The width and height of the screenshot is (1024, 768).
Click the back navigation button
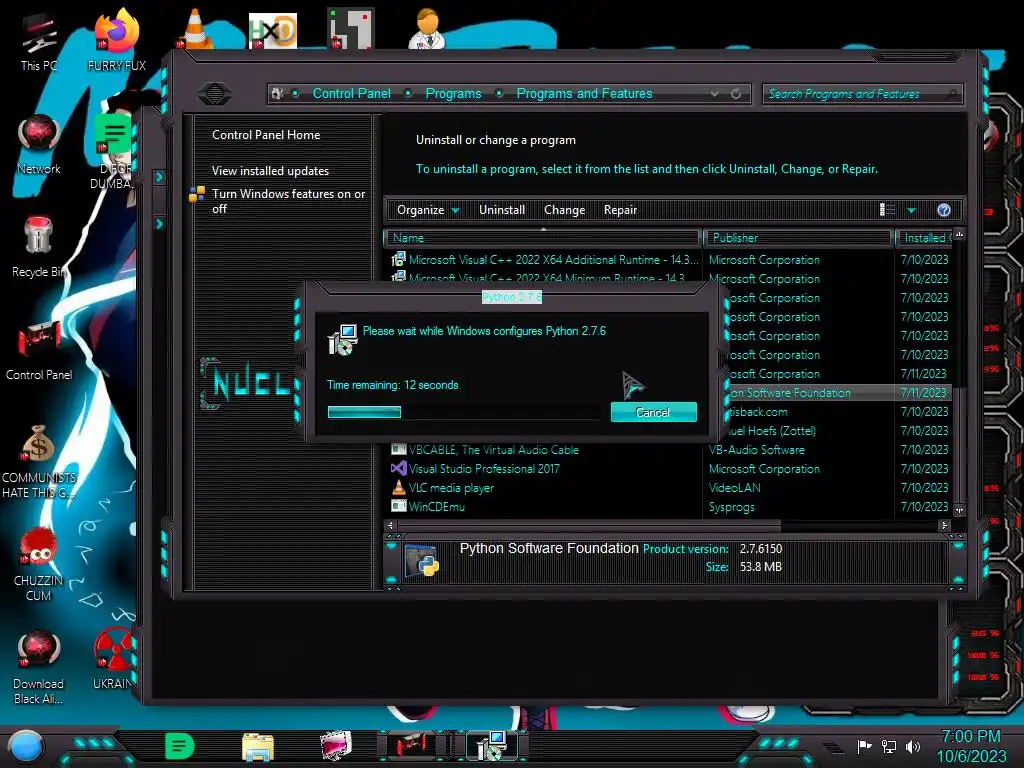pos(215,93)
